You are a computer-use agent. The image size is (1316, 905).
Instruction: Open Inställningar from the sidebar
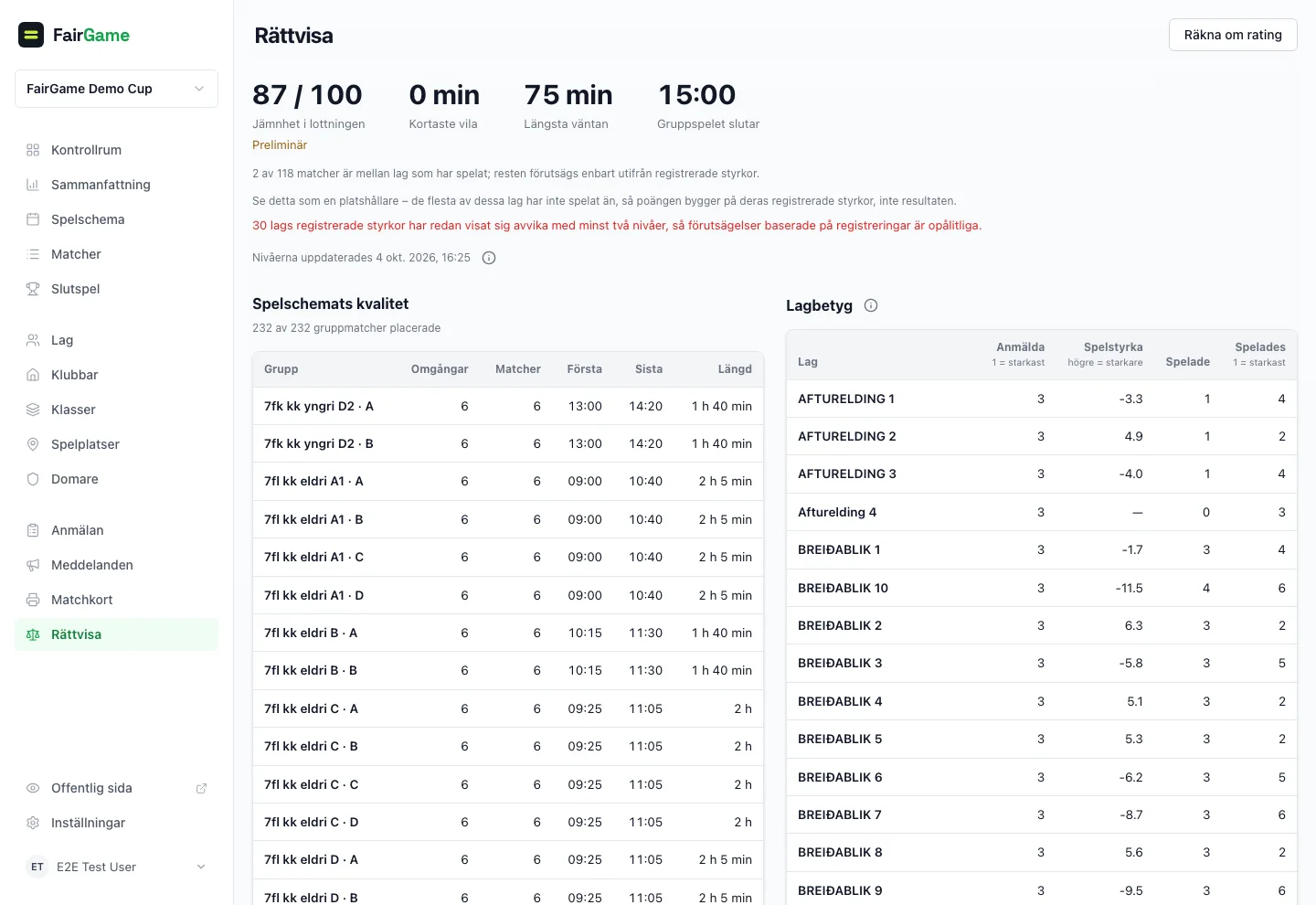click(116, 823)
